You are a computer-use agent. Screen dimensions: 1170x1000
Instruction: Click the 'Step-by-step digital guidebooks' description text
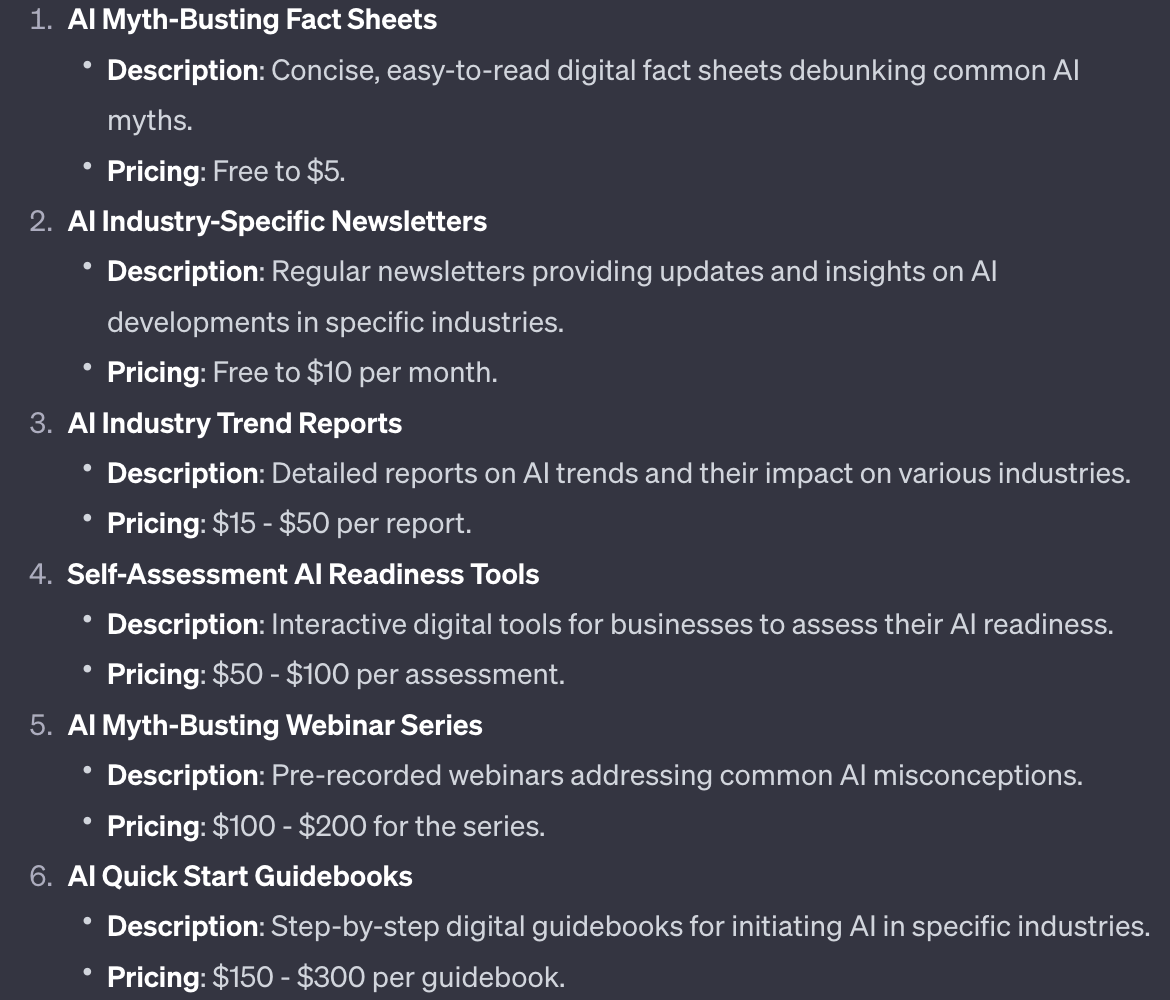coord(710,926)
